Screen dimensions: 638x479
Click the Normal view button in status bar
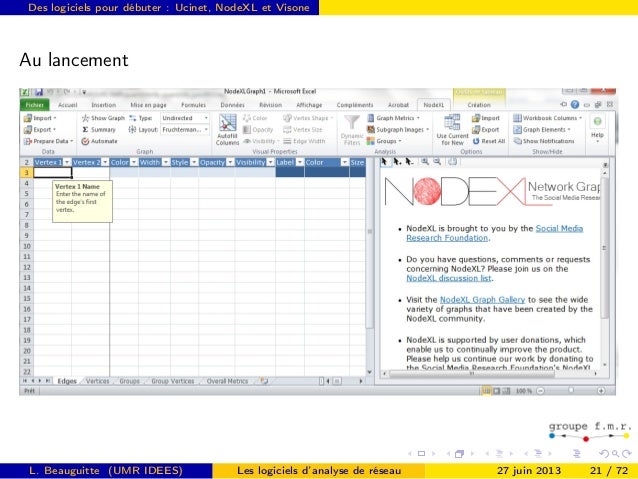[486, 391]
